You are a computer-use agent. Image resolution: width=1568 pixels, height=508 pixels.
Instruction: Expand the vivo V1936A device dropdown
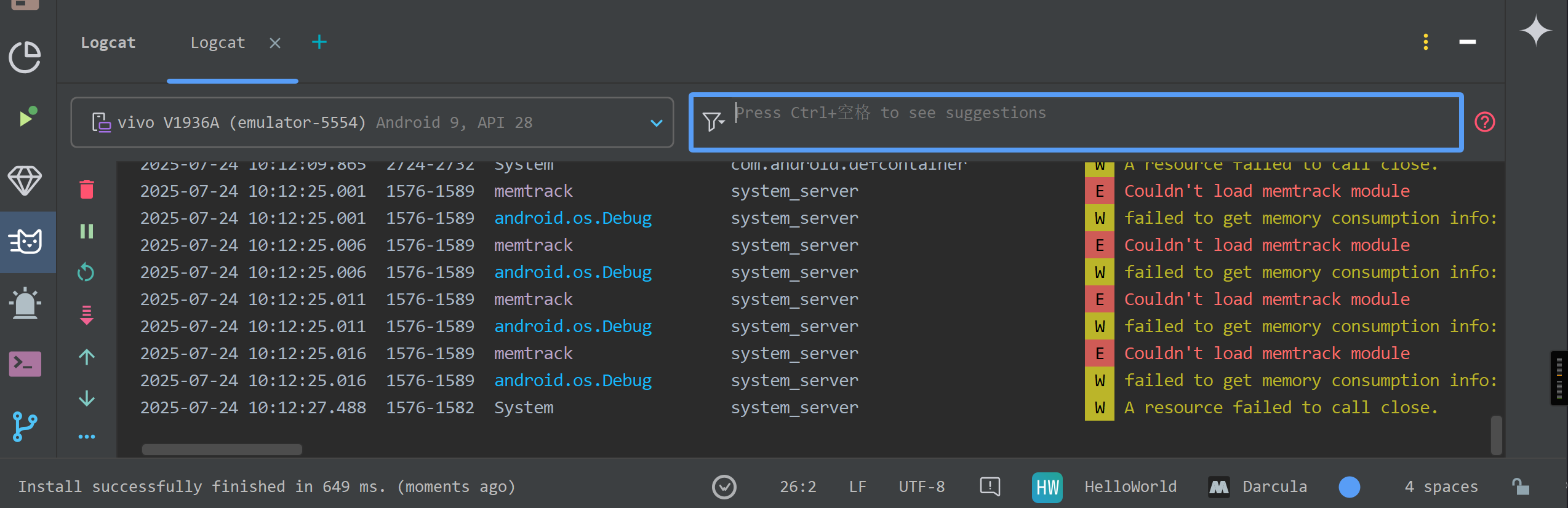click(x=656, y=123)
